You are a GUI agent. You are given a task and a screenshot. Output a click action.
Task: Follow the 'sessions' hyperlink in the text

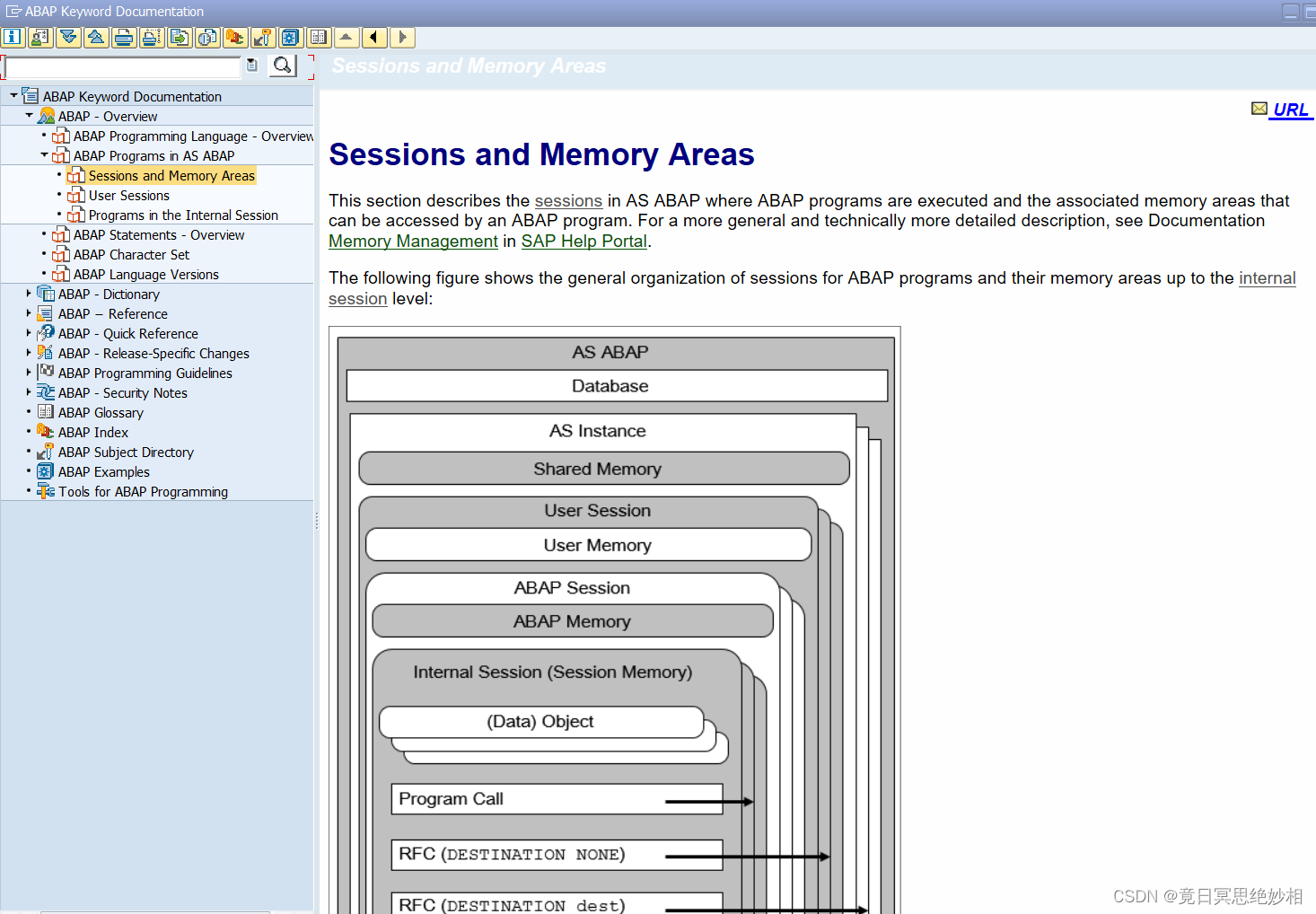pyautogui.click(x=568, y=201)
